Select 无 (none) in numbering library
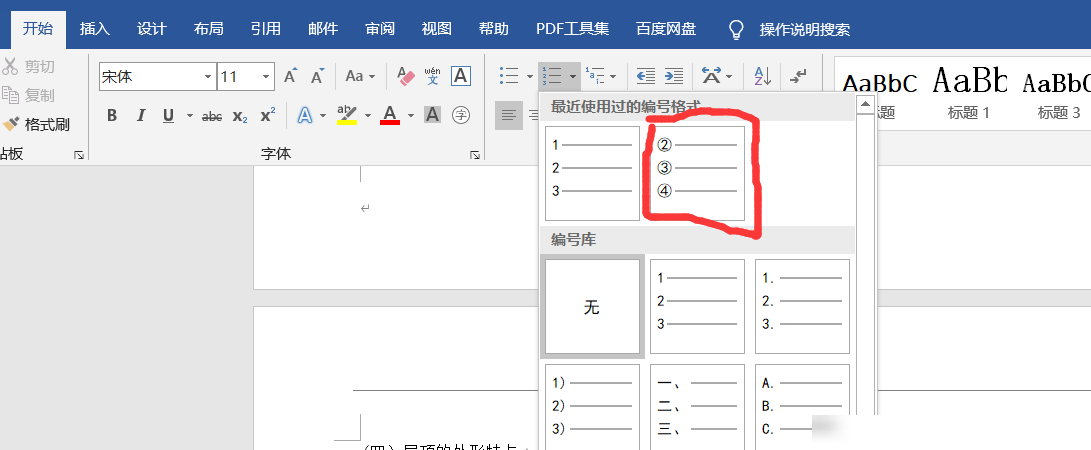The image size is (1091, 450). pyautogui.click(x=592, y=307)
